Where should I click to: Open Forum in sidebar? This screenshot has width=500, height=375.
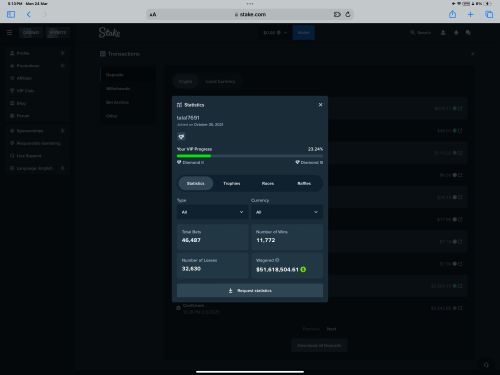click(37, 116)
